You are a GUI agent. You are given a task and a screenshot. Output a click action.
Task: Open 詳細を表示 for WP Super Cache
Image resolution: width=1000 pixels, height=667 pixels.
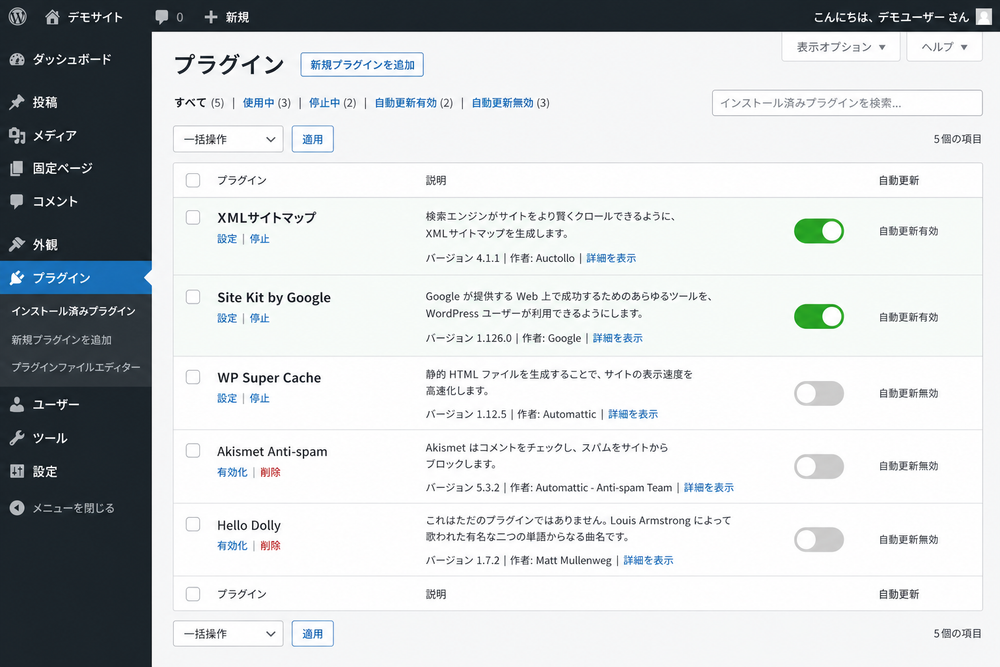pyautogui.click(x=633, y=414)
